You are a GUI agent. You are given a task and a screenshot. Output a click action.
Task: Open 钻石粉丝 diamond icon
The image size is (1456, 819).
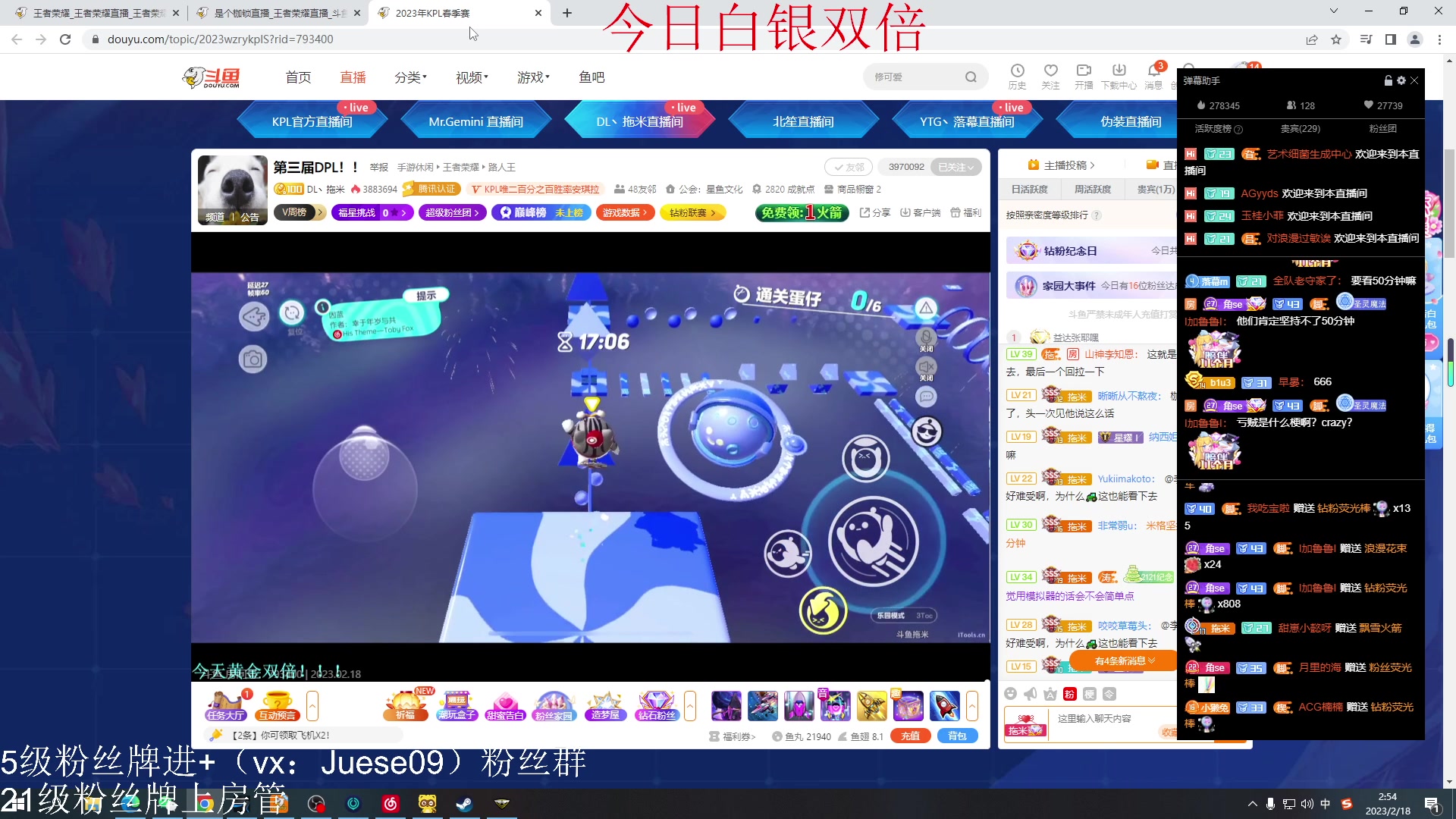click(x=657, y=706)
